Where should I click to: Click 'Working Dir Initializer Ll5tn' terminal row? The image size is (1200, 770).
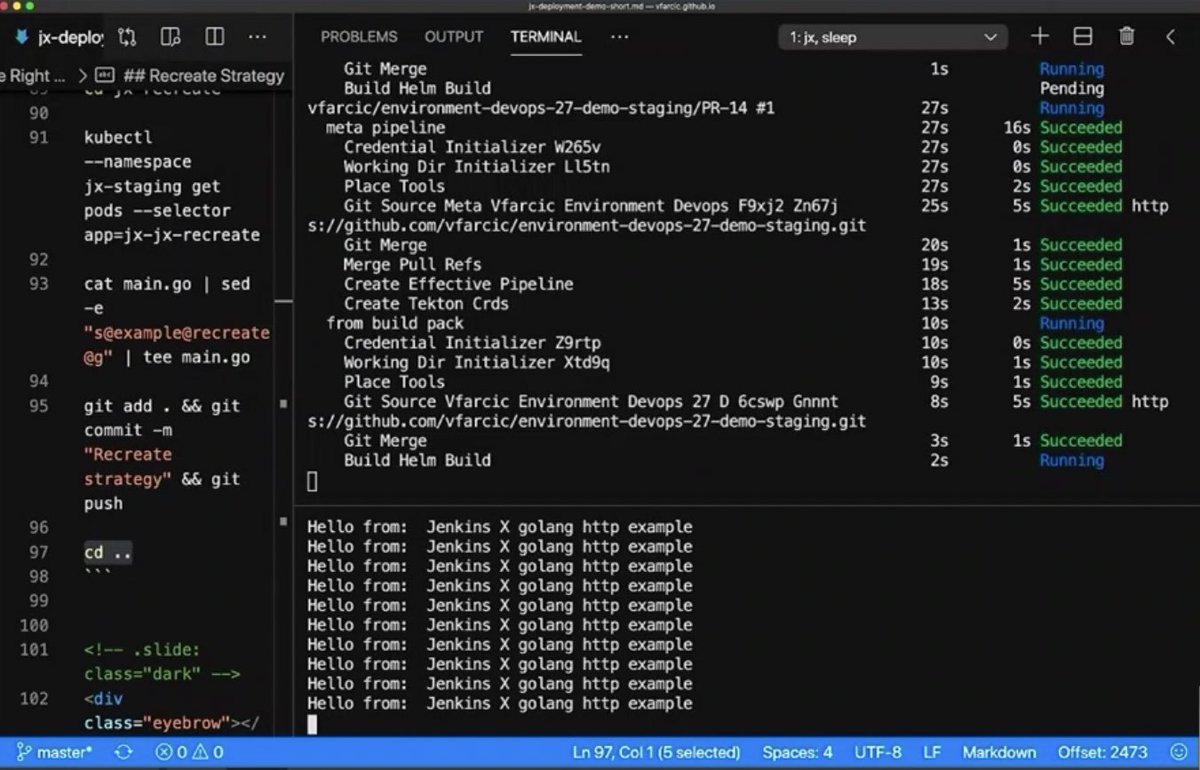[476, 167]
